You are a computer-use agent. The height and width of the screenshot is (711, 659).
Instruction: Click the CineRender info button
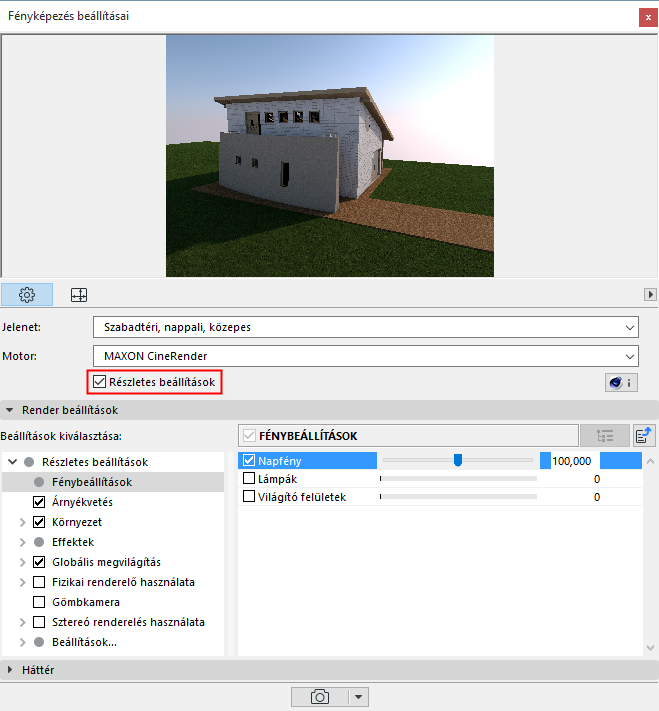621,383
